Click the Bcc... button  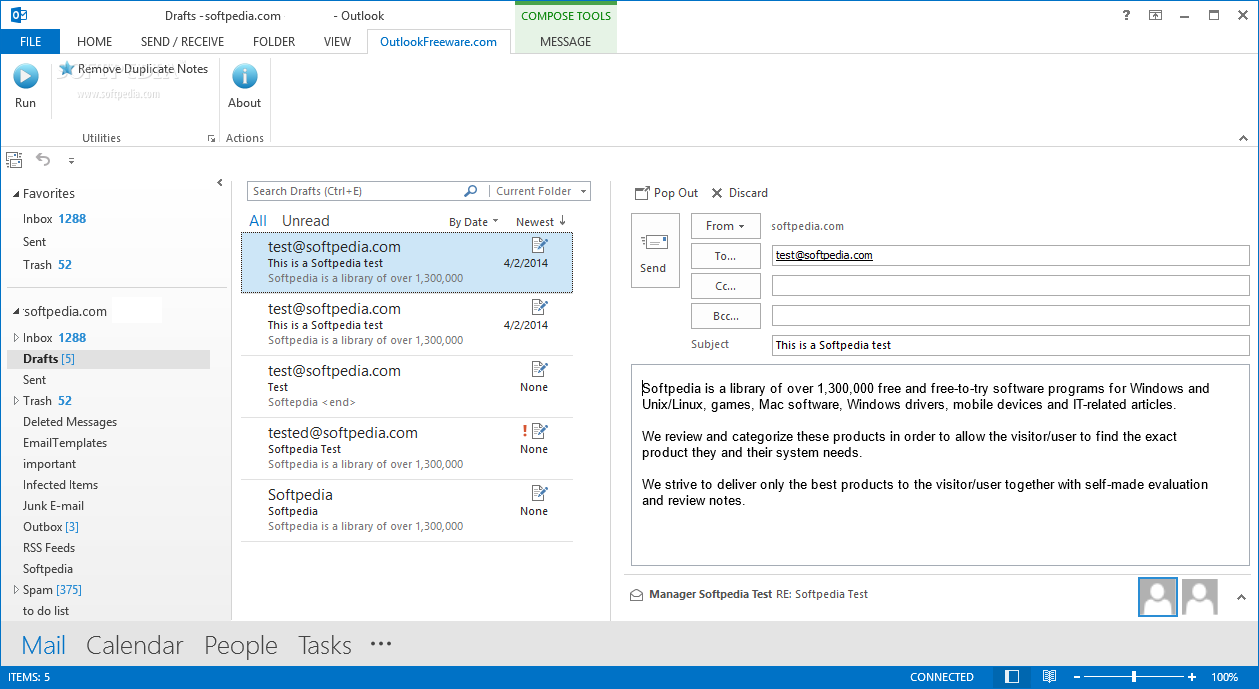[725, 316]
